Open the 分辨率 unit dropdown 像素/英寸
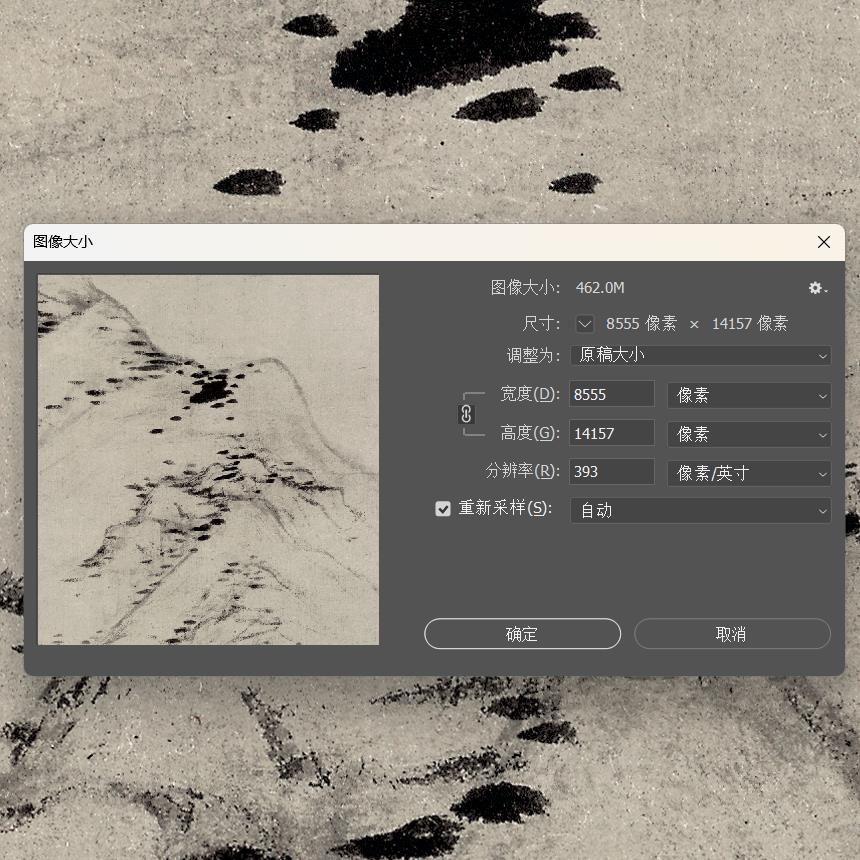The image size is (860, 860). pyautogui.click(x=749, y=473)
